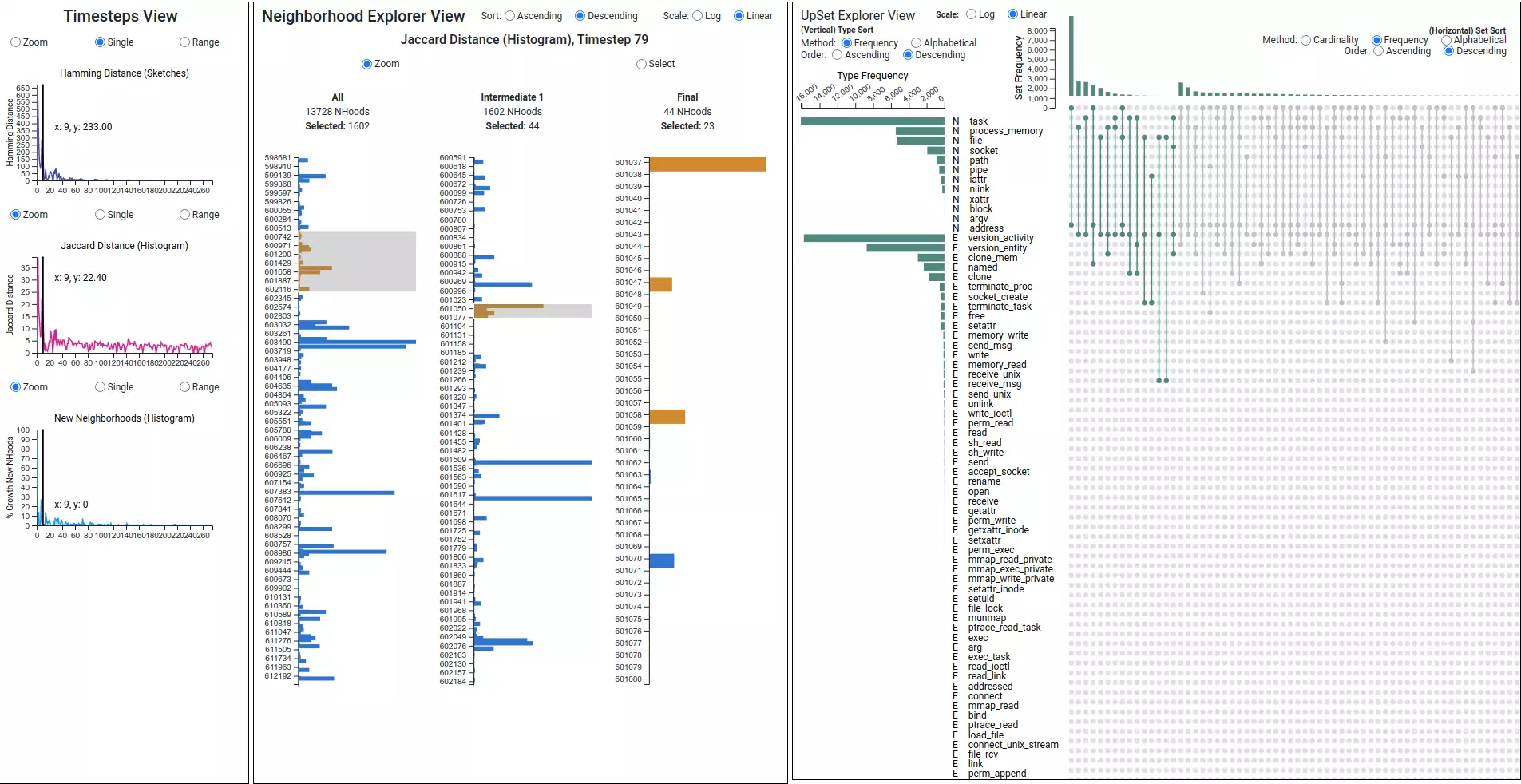Click the 'perm_append' type label
Viewport: 1521px width, 784px height.
[x=997, y=774]
